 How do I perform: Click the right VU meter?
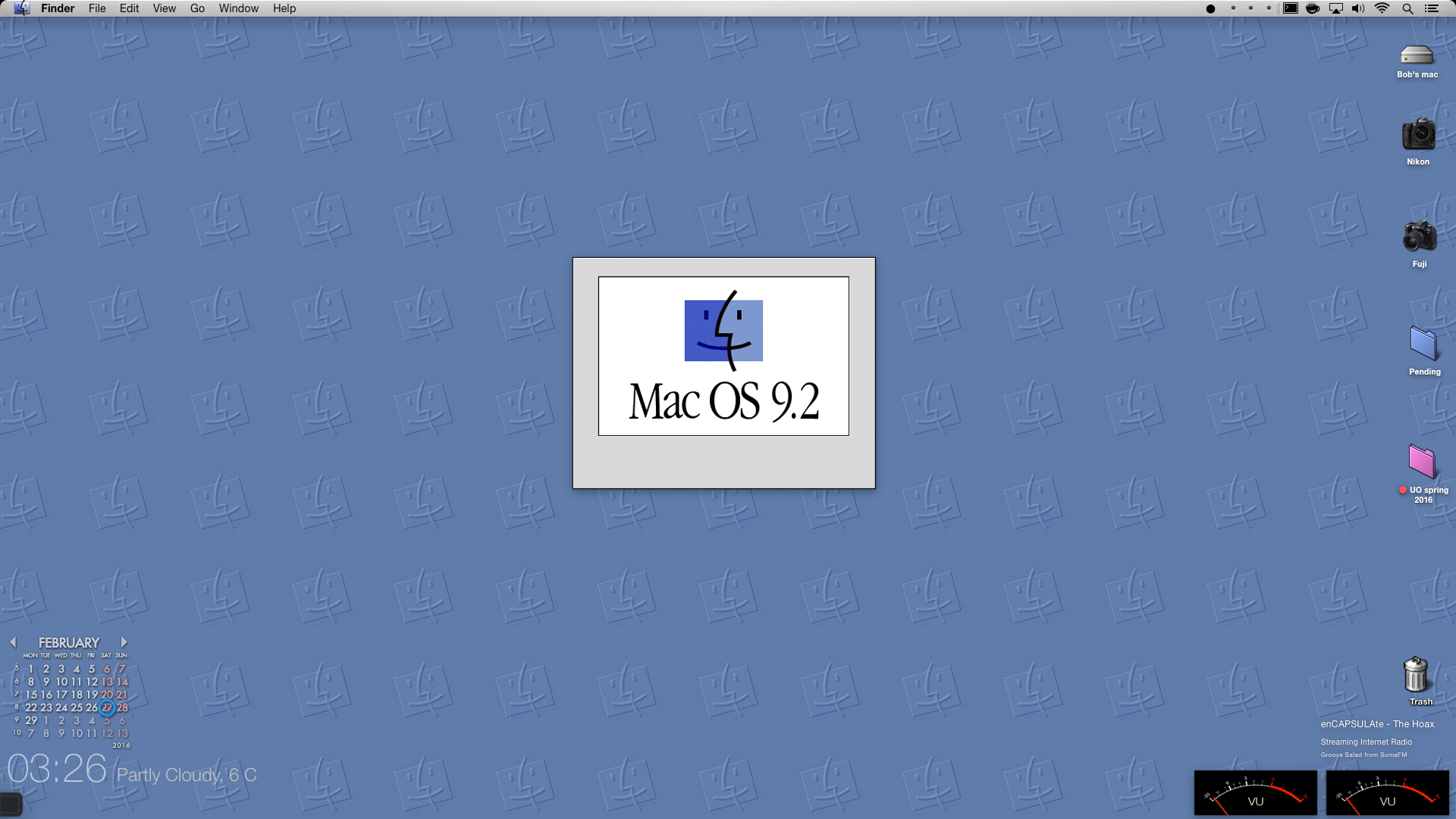point(1388,793)
